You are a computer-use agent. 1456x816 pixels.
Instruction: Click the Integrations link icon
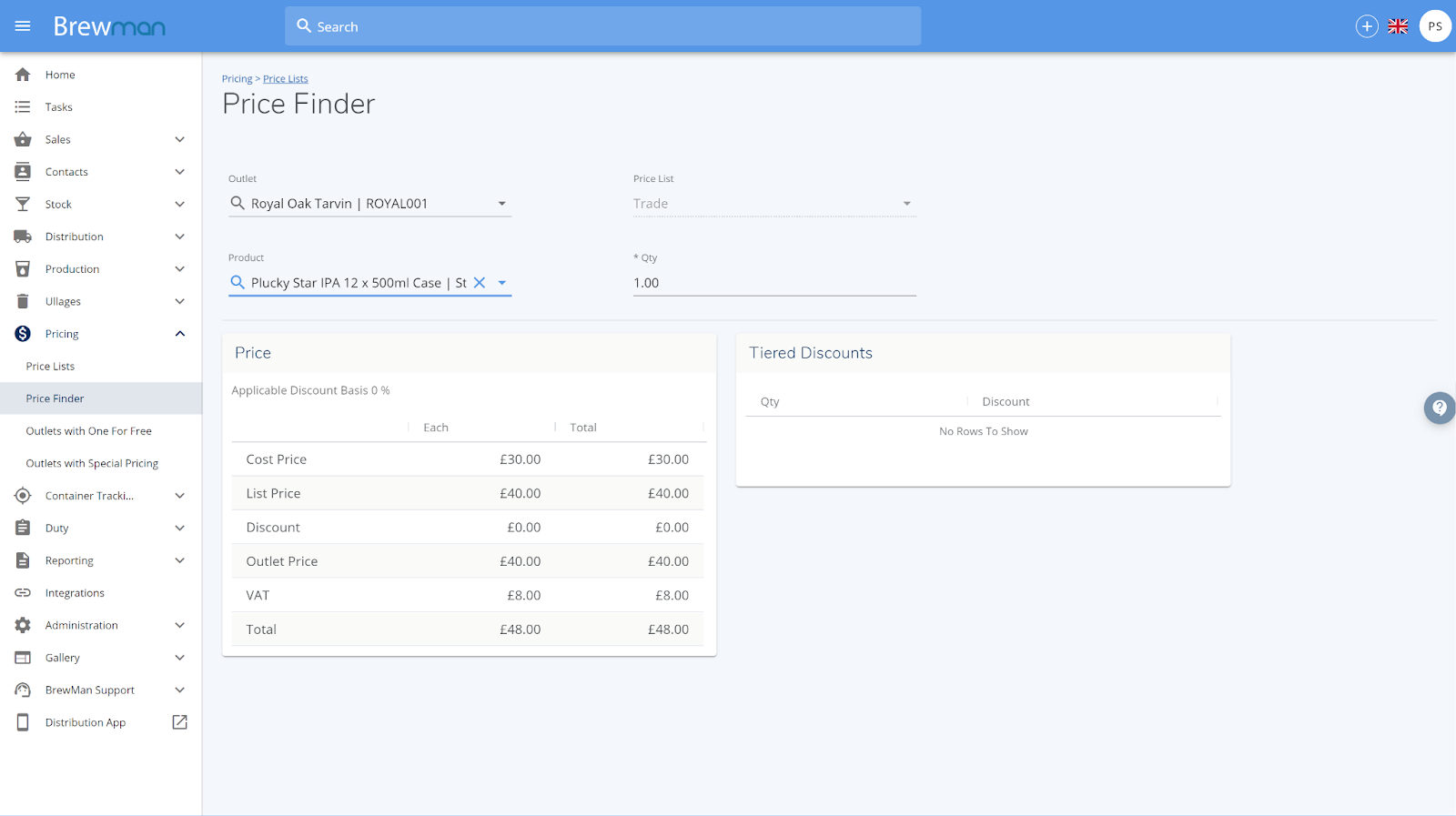pos(23,593)
